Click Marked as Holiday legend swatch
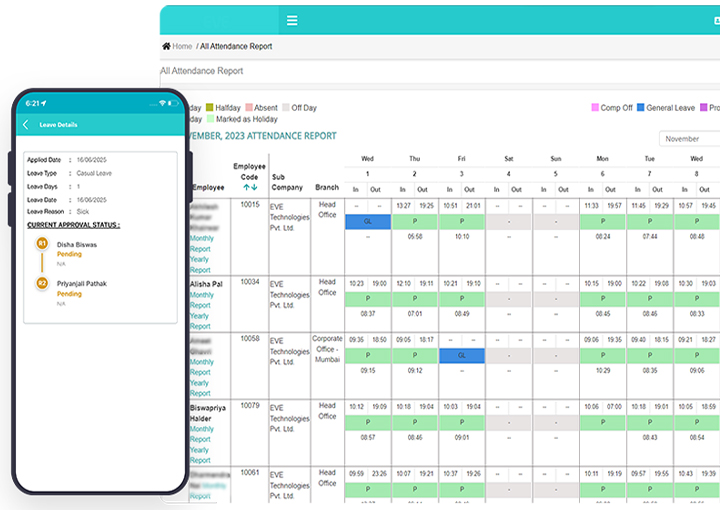The image size is (720, 510). click(210, 119)
